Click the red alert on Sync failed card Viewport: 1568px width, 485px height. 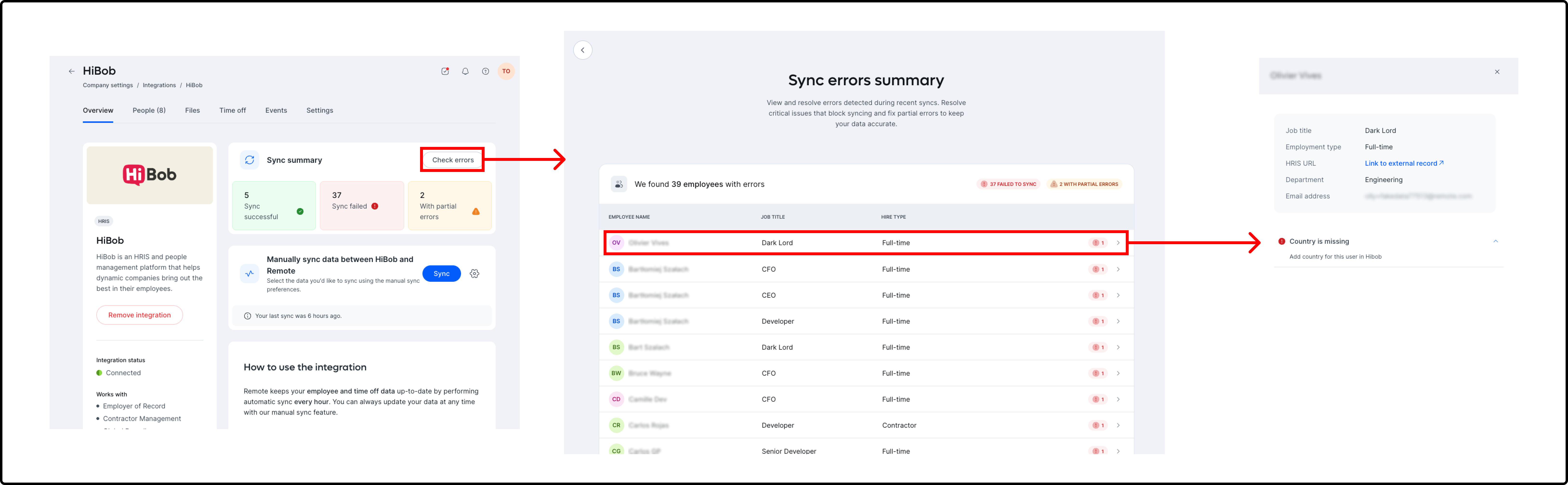(375, 206)
